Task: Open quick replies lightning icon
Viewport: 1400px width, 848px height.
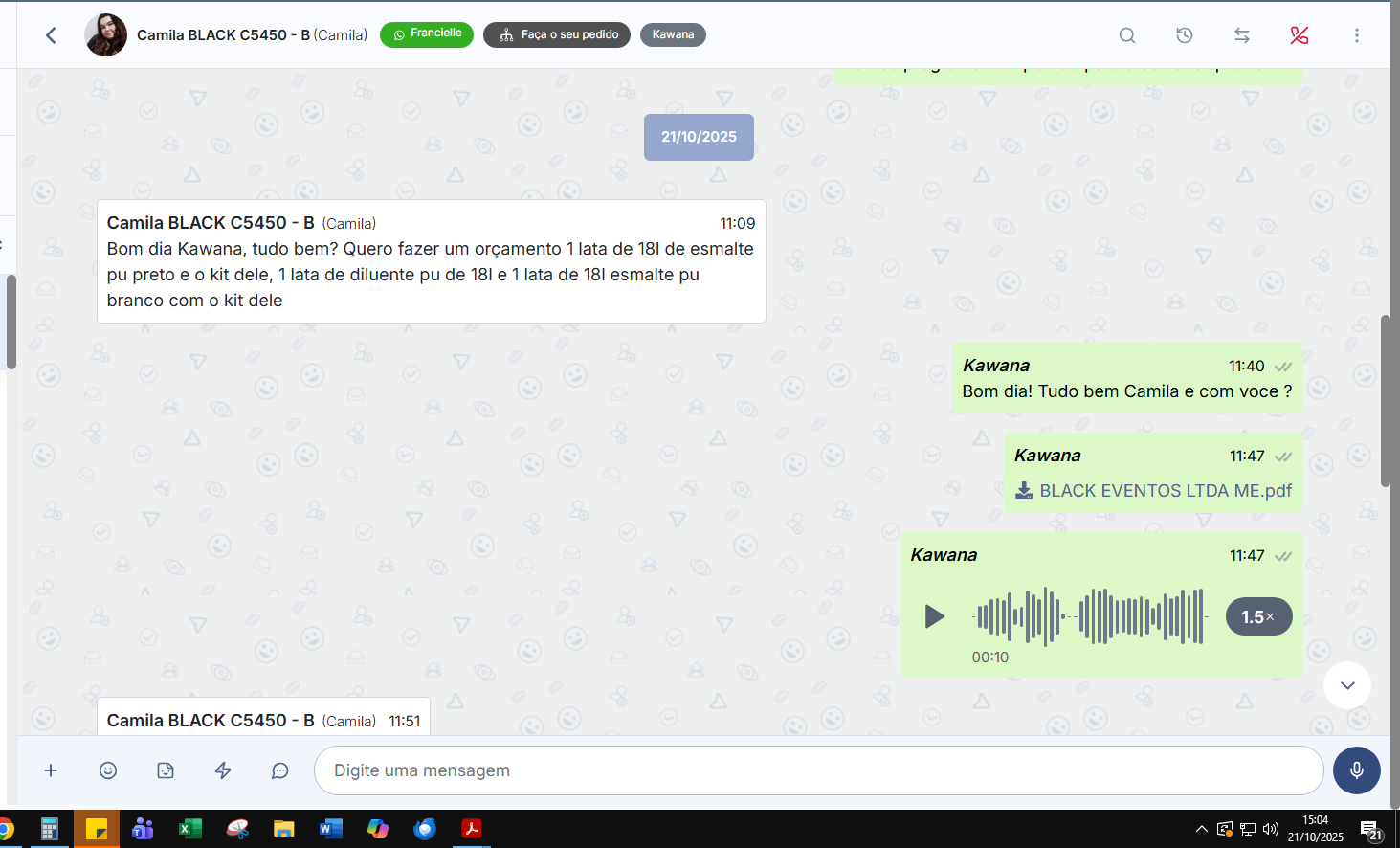Action: (x=223, y=770)
